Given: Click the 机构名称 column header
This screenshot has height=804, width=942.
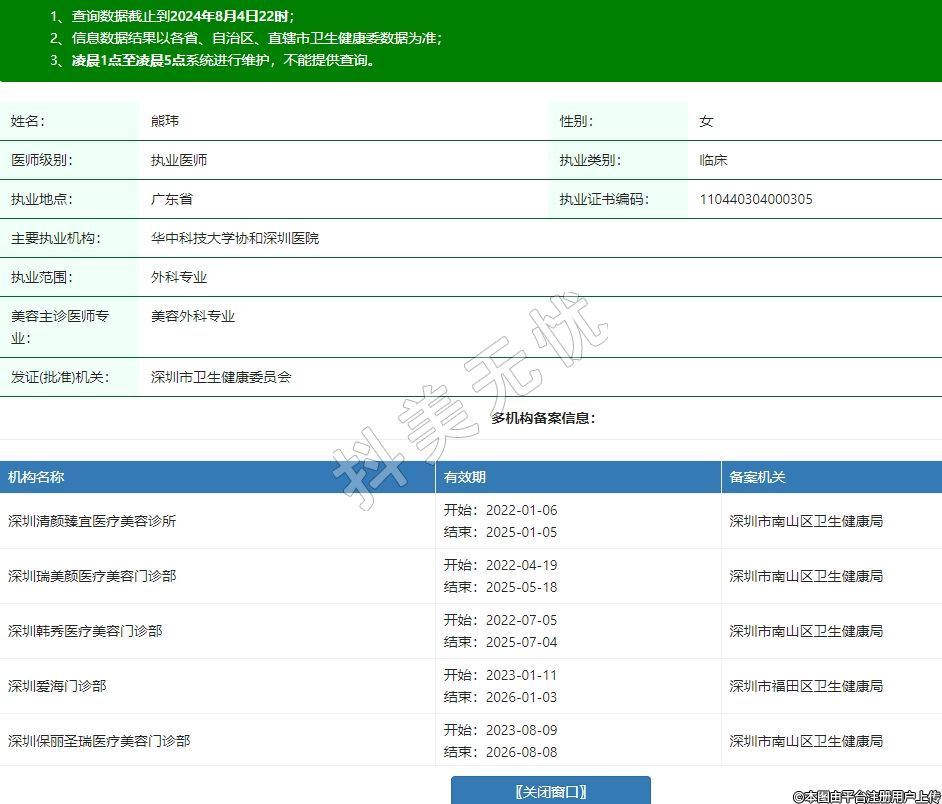Looking at the screenshot, I should (x=36, y=477).
